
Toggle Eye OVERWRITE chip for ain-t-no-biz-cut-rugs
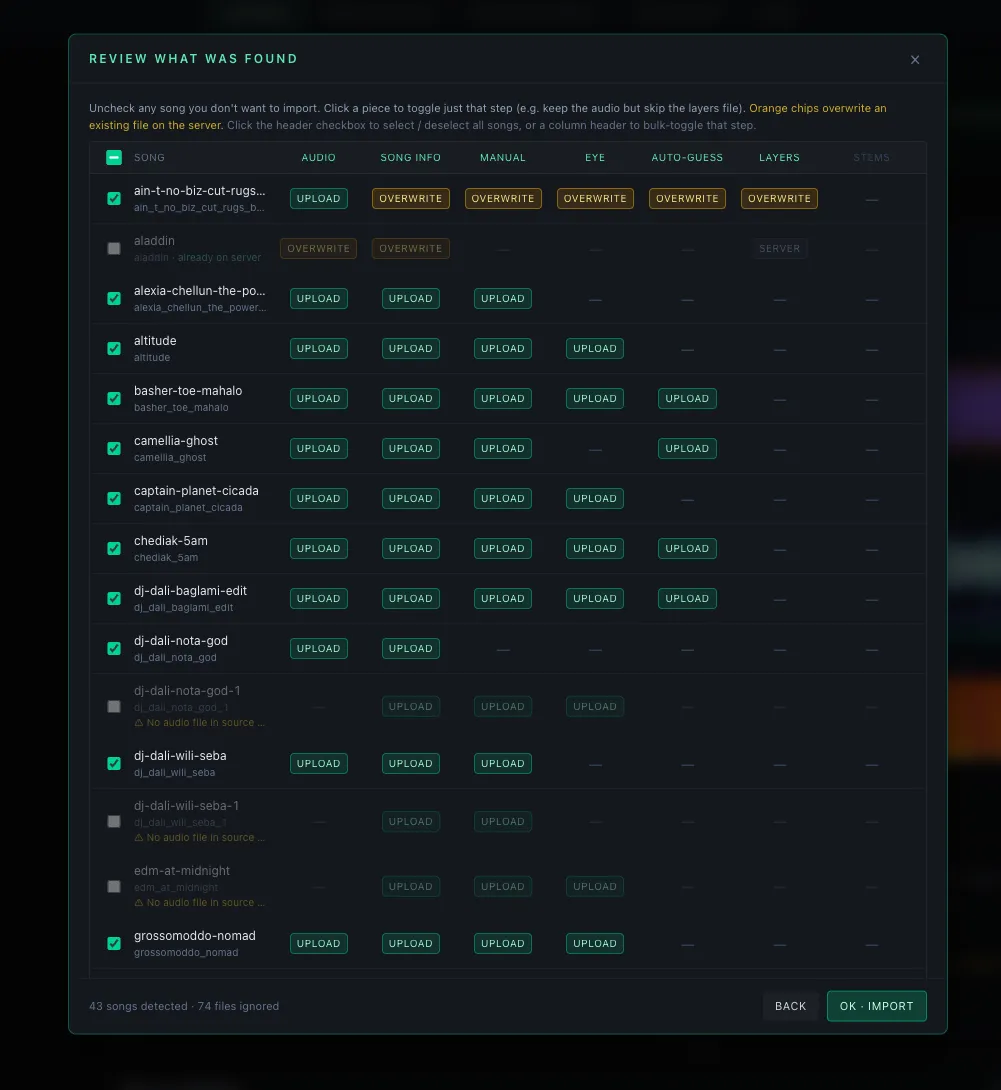[595, 199]
